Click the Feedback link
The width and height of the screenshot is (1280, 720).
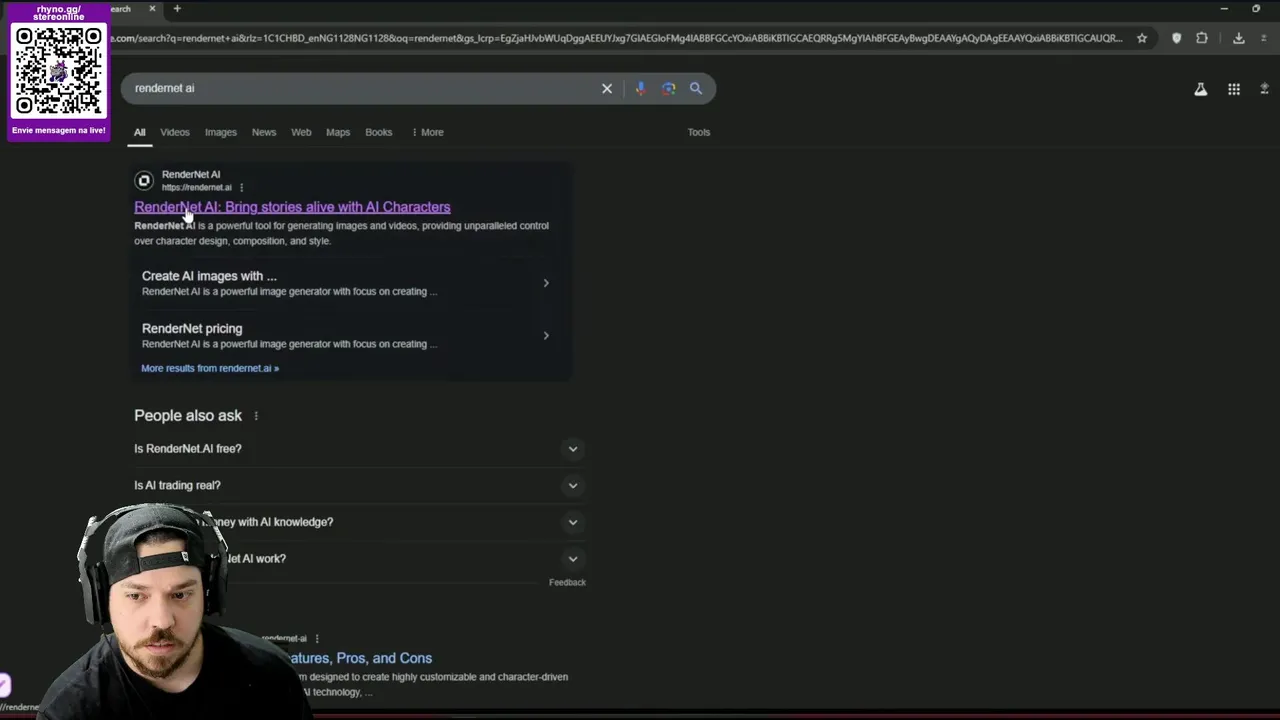coord(567,582)
